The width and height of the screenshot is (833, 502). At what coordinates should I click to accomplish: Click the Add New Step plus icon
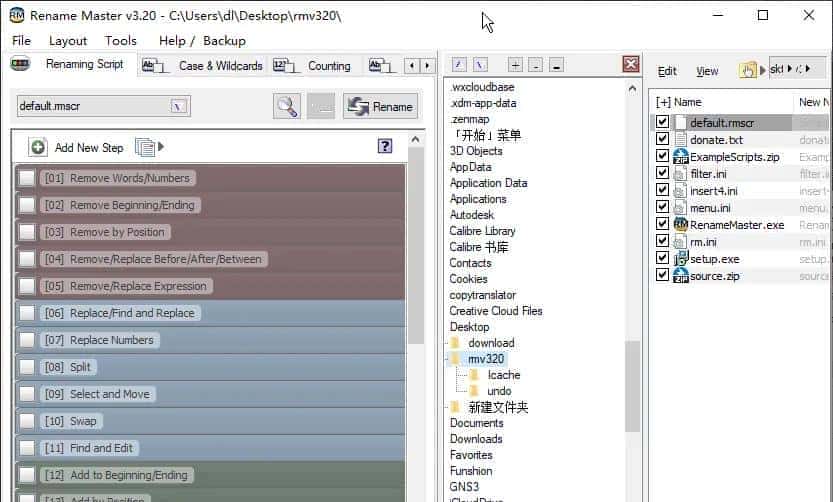38,147
